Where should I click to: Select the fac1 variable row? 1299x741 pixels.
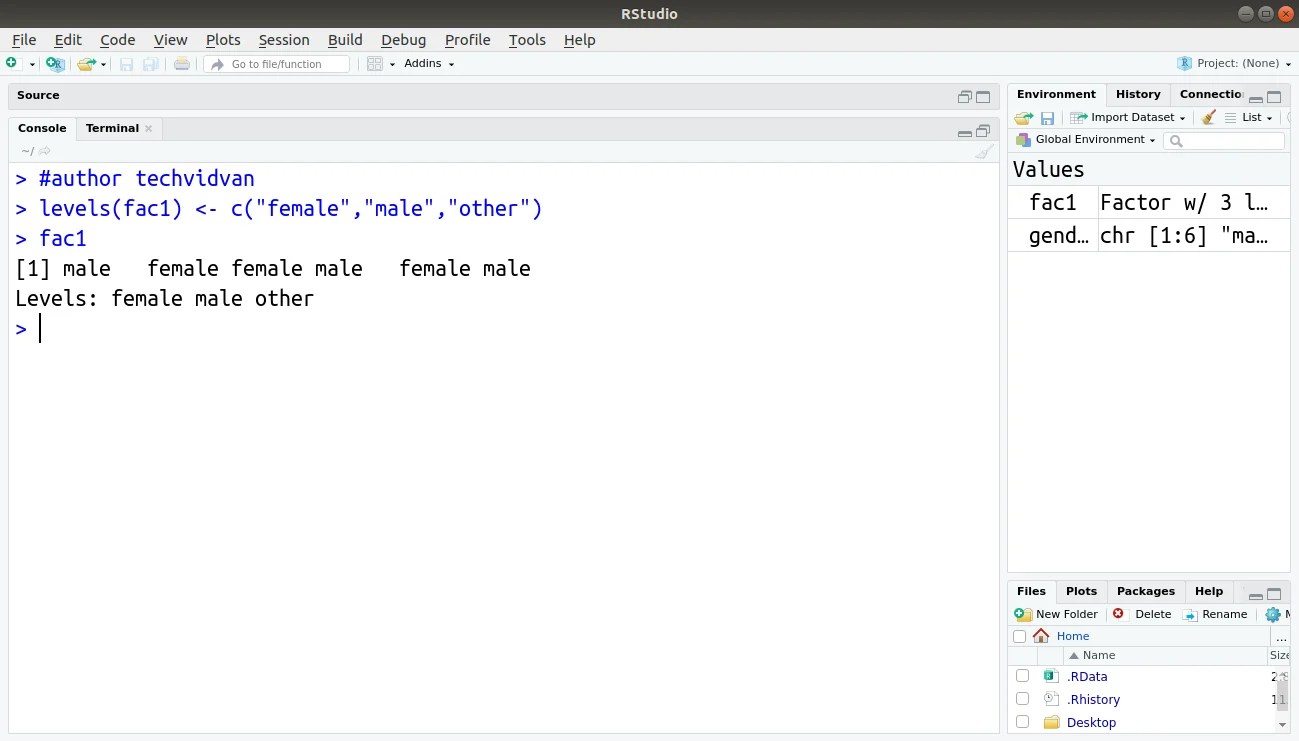pos(1149,203)
